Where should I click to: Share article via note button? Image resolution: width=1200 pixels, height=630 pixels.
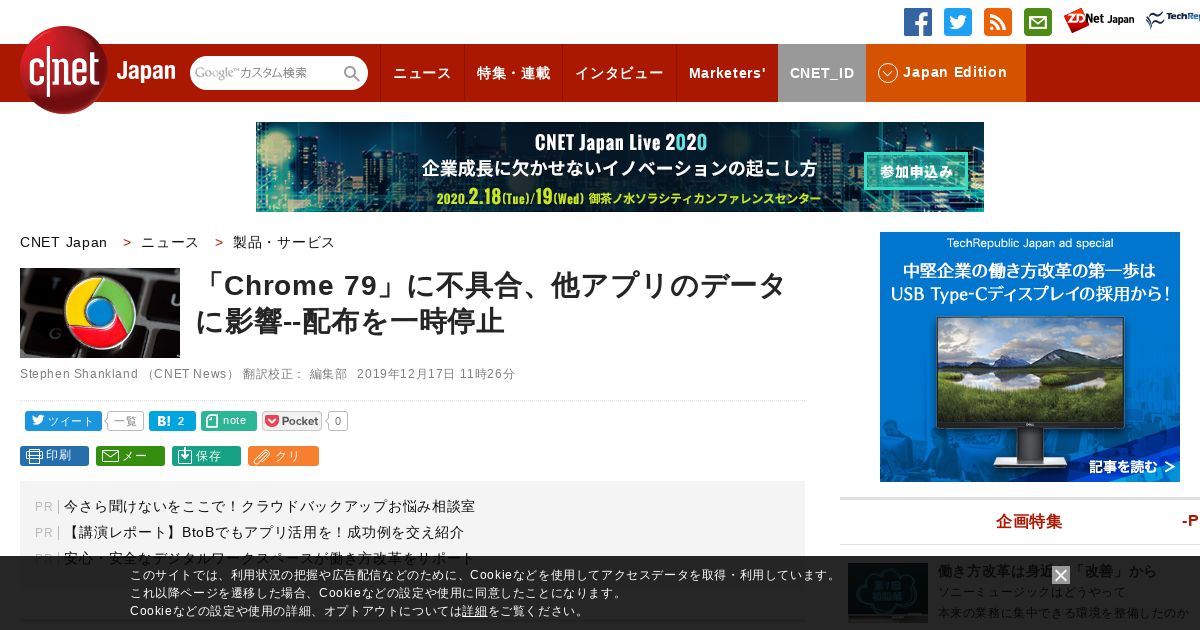(229, 421)
